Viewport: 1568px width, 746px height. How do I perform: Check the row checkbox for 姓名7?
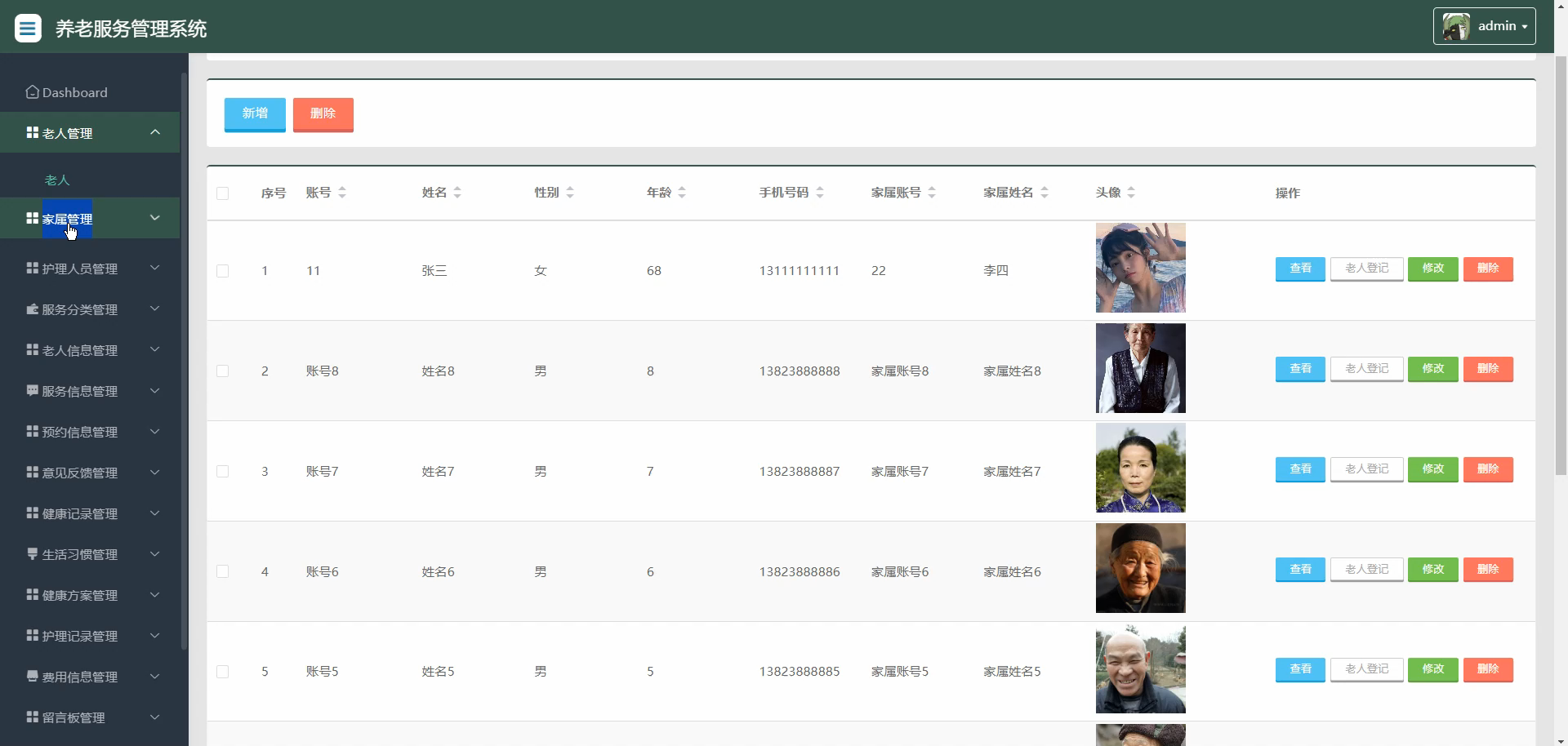click(222, 472)
